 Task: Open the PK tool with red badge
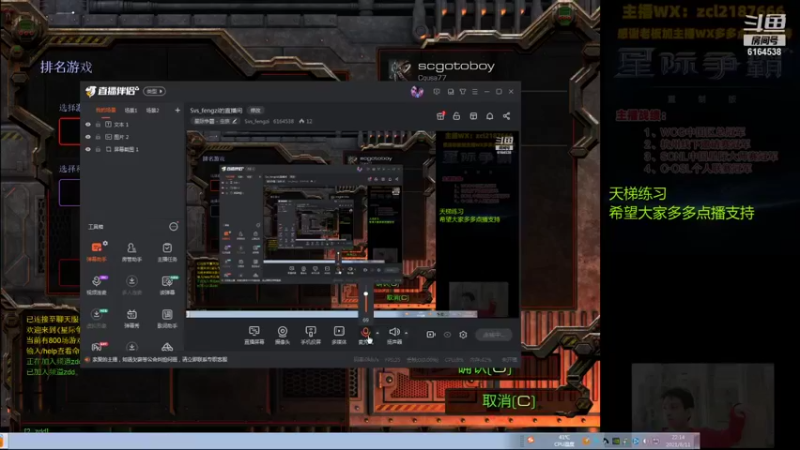97,347
